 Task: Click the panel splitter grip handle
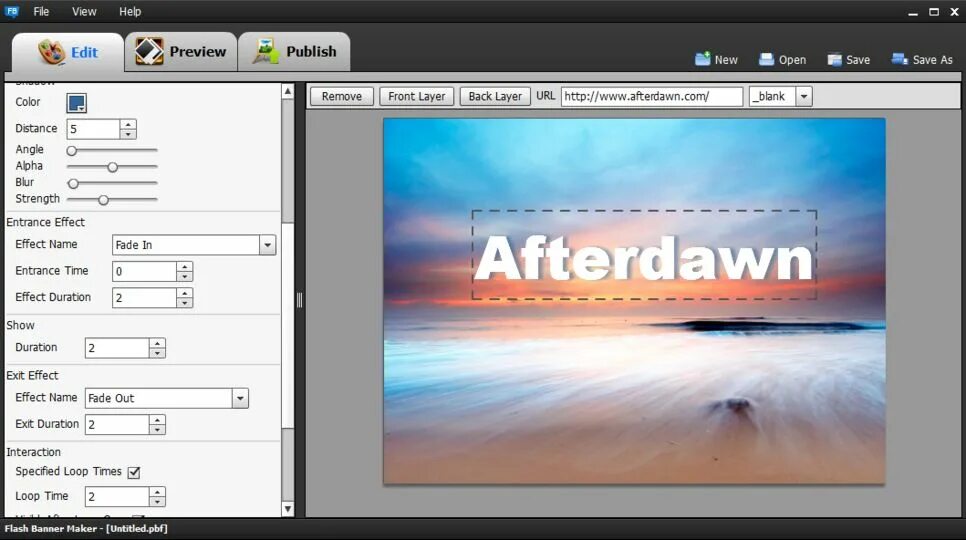(299, 300)
